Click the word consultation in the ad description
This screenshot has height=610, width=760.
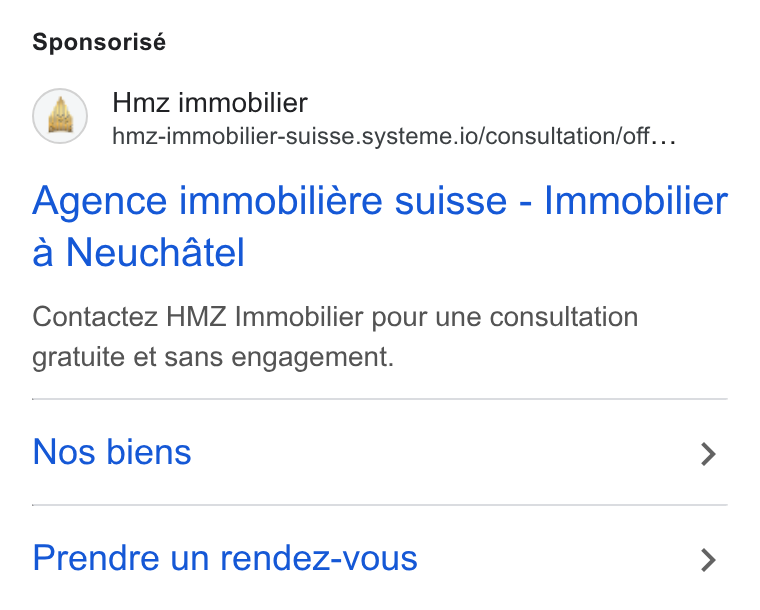click(564, 318)
